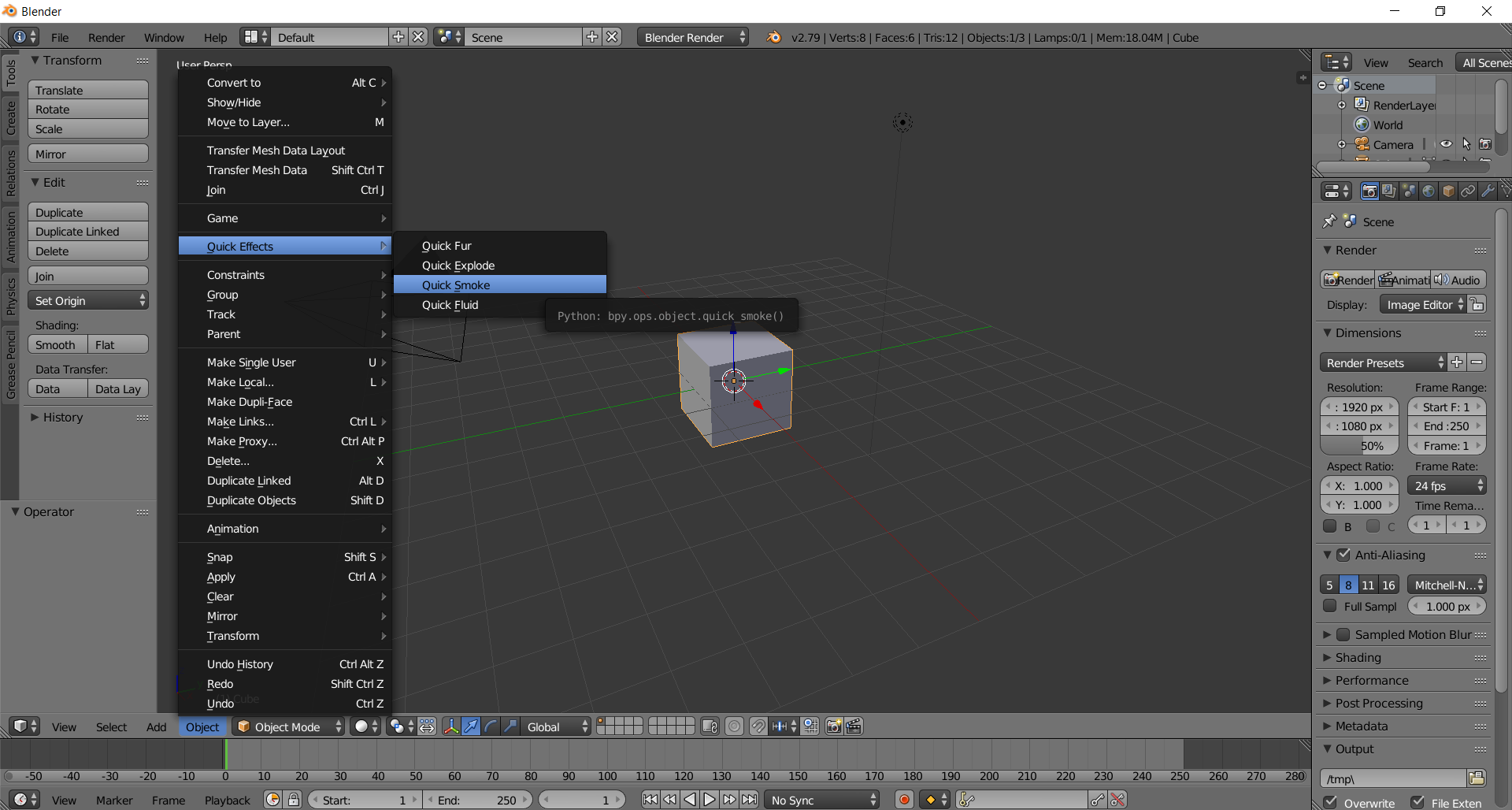Image resolution: width=1512 pixels, height=810 pixels.
Task: Enable the Border (B) checkbox
Action: pyautogui.click(x=1330, y=526)
